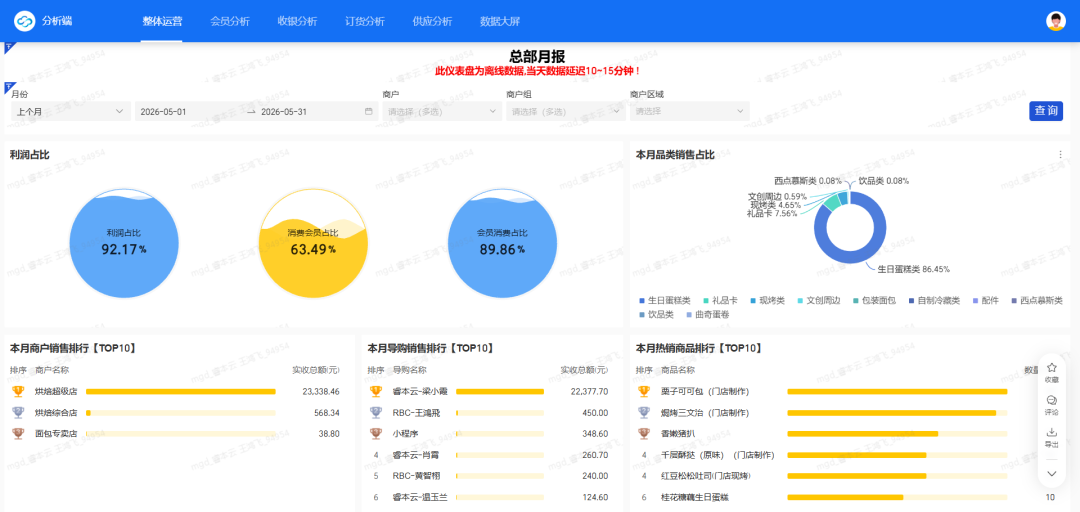Click the 烘焙综合店 row name
This screenshot has width=1080, height=512.
point(56,413)
